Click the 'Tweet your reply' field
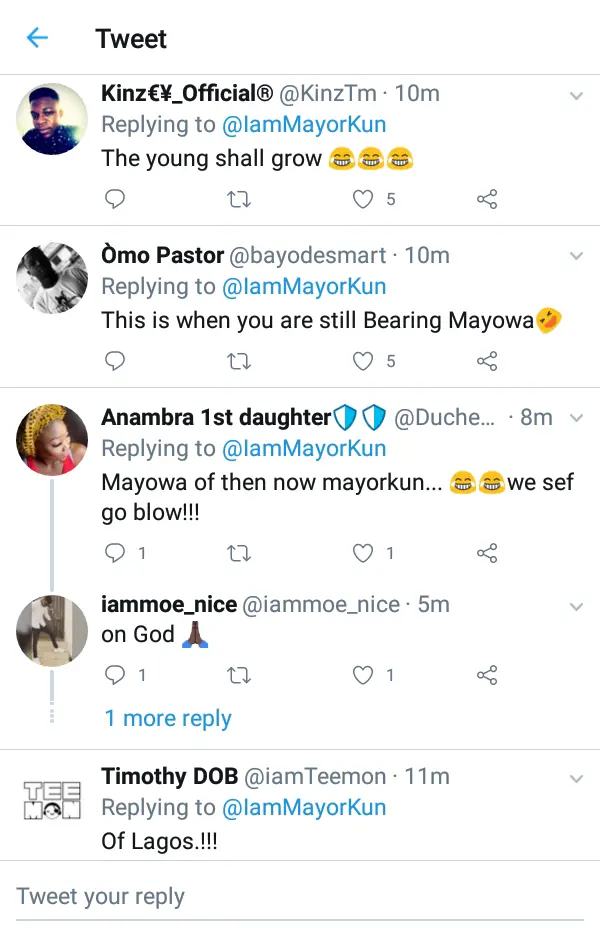600x928 pixels. pos(300,896)
